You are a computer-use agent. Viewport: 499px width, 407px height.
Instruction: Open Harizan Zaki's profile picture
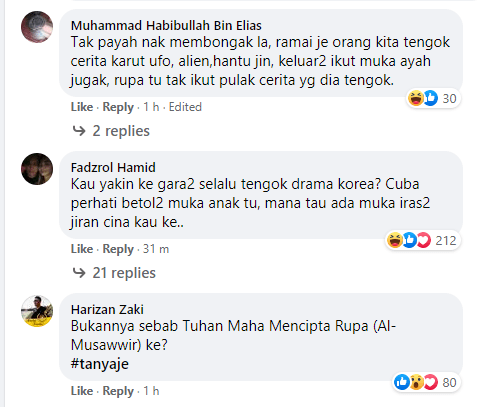(x=37, y=311)
